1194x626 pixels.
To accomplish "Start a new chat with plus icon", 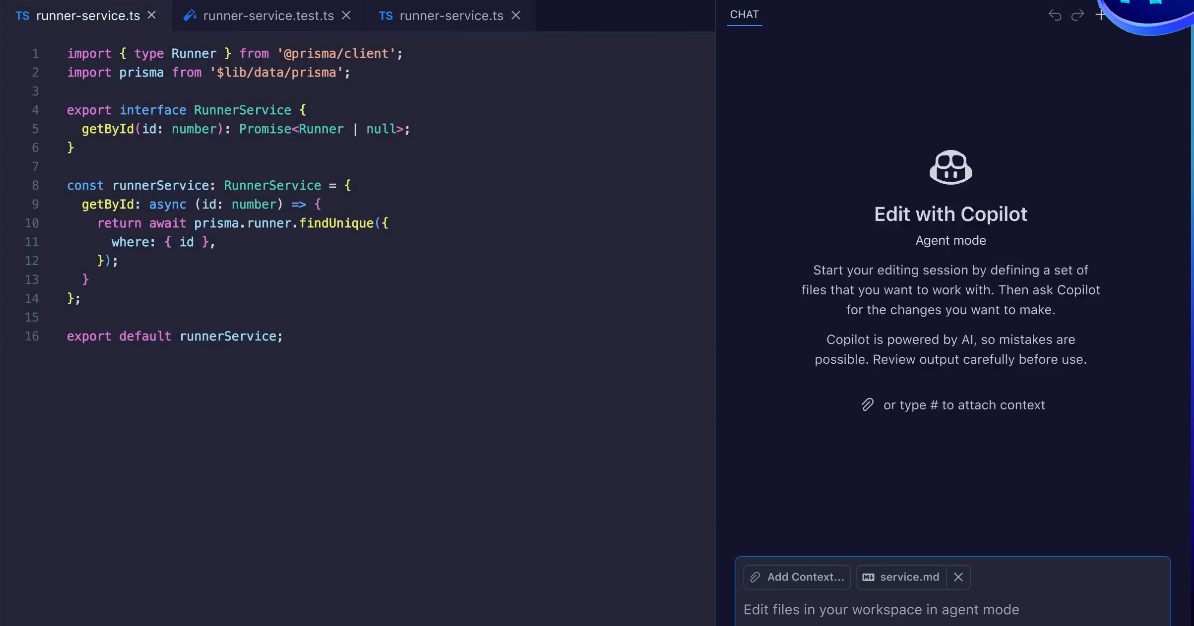I will [x=1100, y=14].
